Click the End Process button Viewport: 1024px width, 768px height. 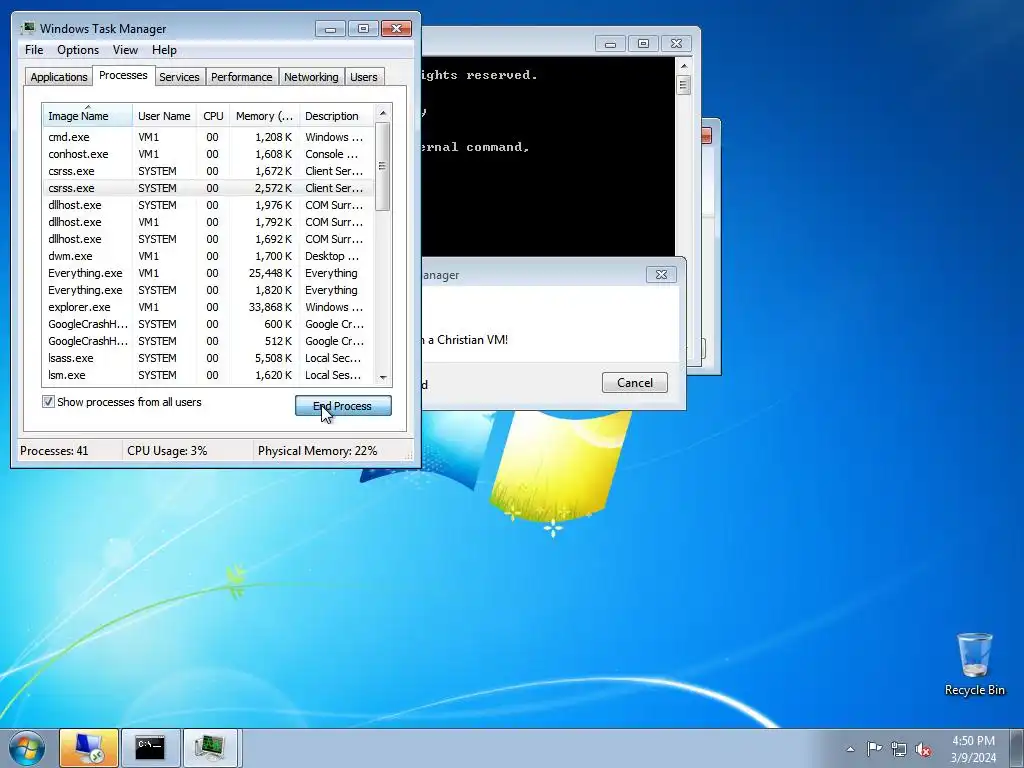pos(343,406)
